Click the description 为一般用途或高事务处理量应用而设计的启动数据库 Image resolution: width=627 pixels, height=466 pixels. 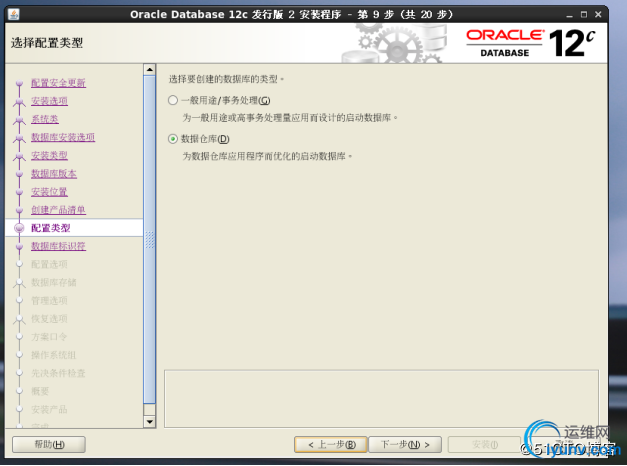(x=290, y=118)
